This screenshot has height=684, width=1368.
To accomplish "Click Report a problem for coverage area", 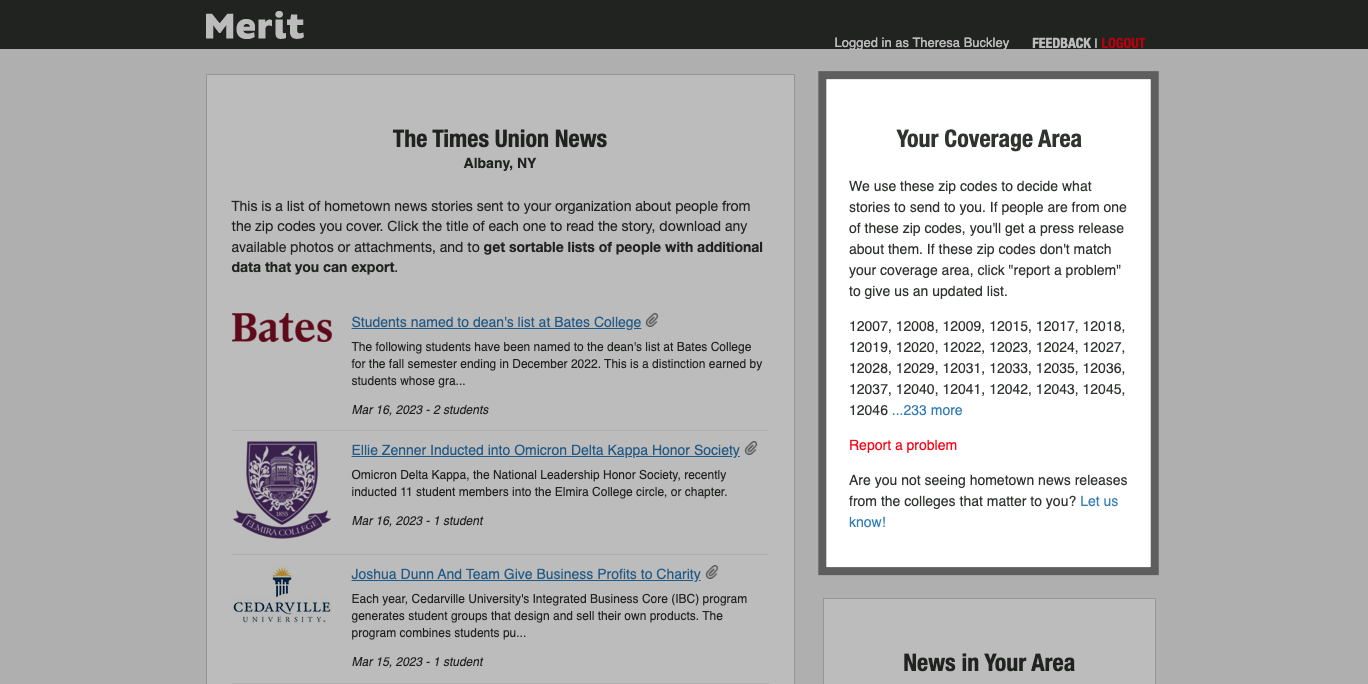I will point(903,445).
